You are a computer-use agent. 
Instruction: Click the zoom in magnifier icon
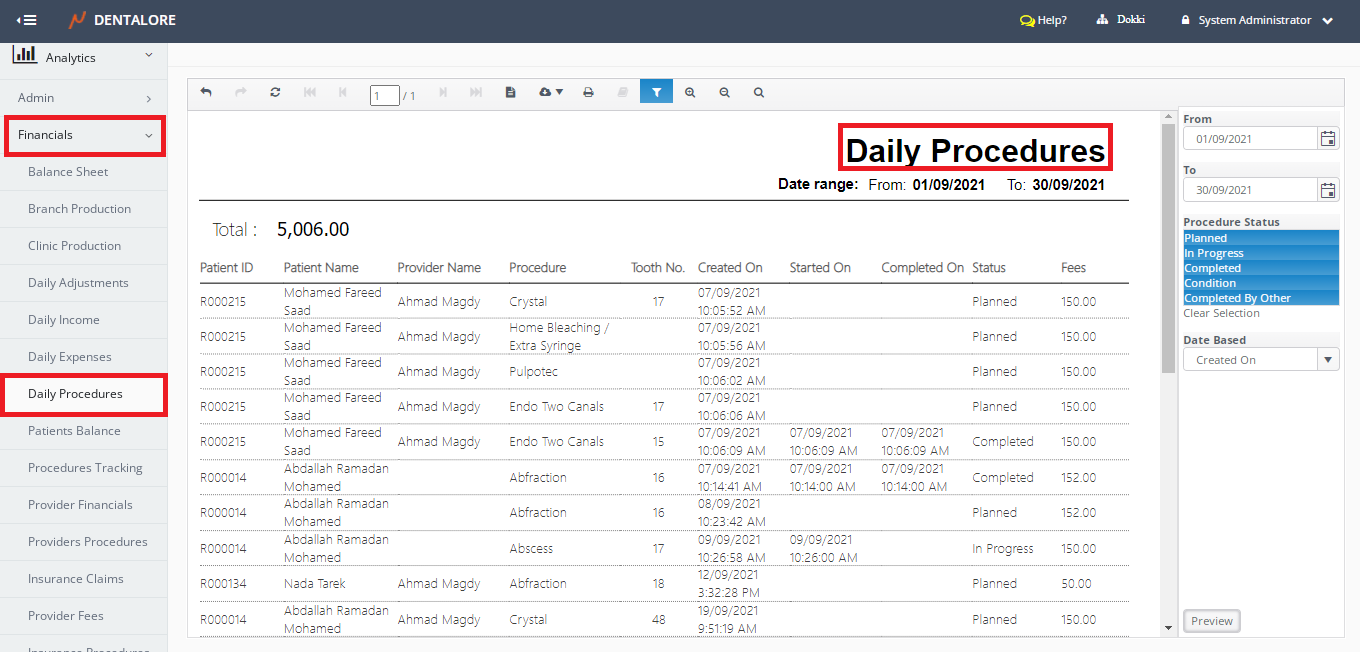point(690,92)
